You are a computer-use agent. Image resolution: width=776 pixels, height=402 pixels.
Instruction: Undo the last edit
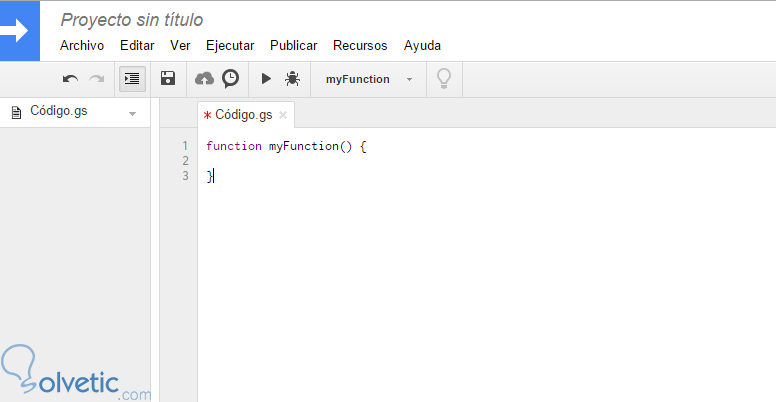[x=70, y=79]
